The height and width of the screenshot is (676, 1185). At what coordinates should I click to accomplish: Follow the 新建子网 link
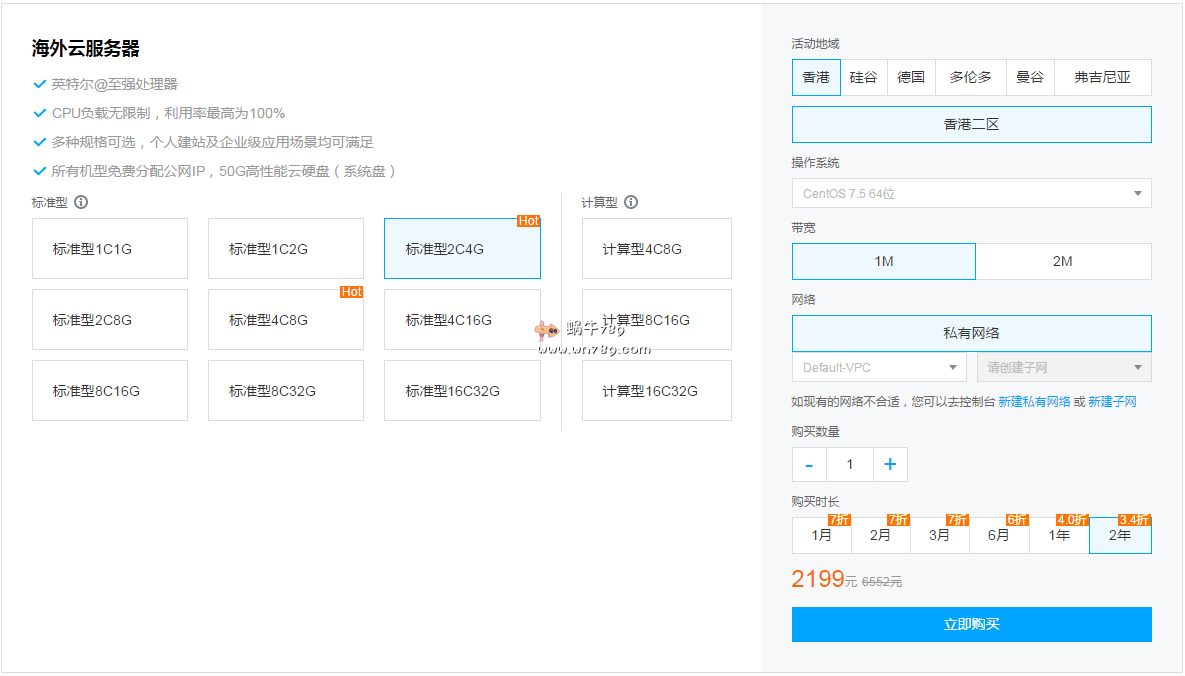pos(1112,402)
